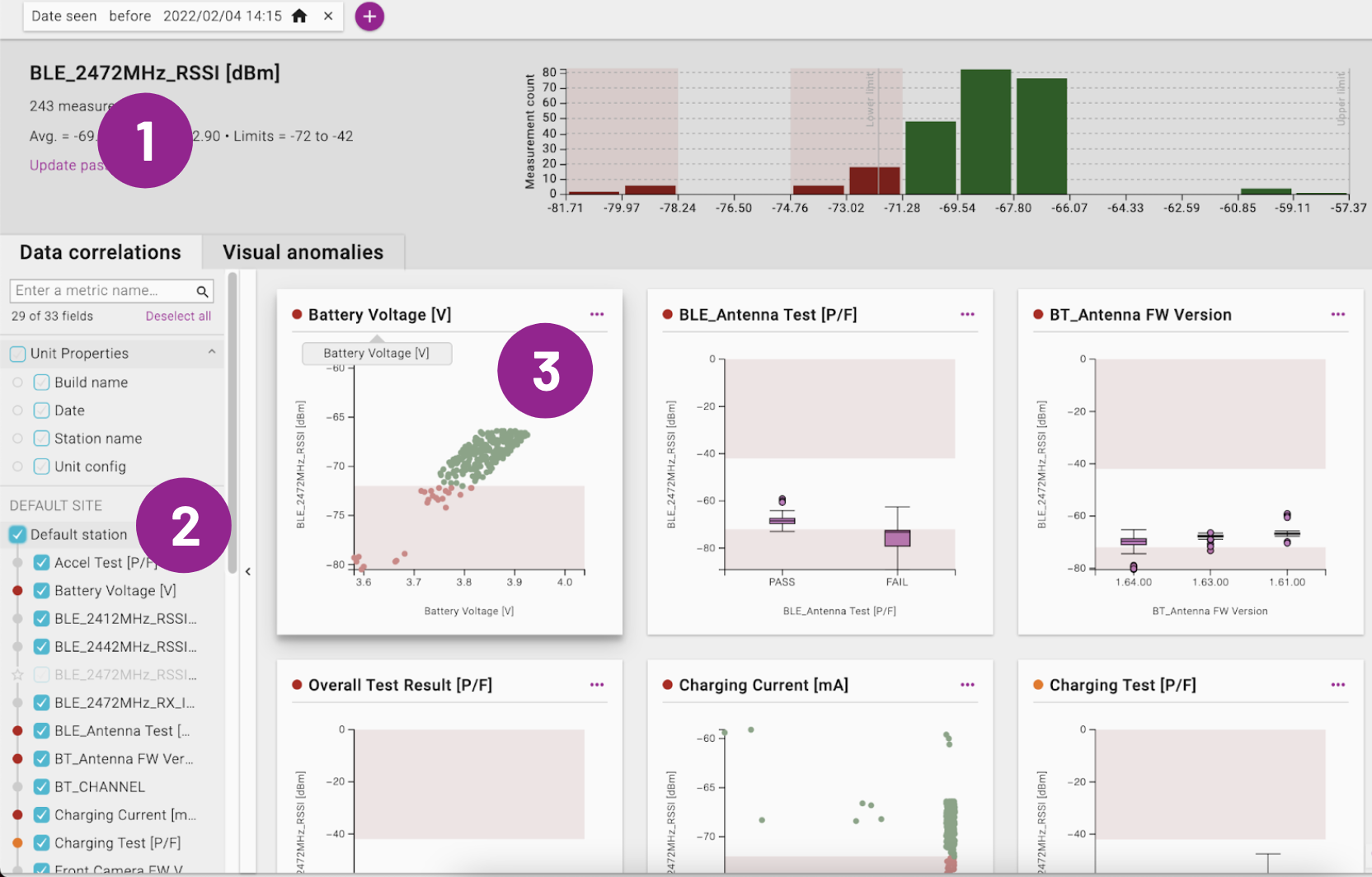
Task: Toggle the Build name checkbox
Action: [x=42, y=382]
